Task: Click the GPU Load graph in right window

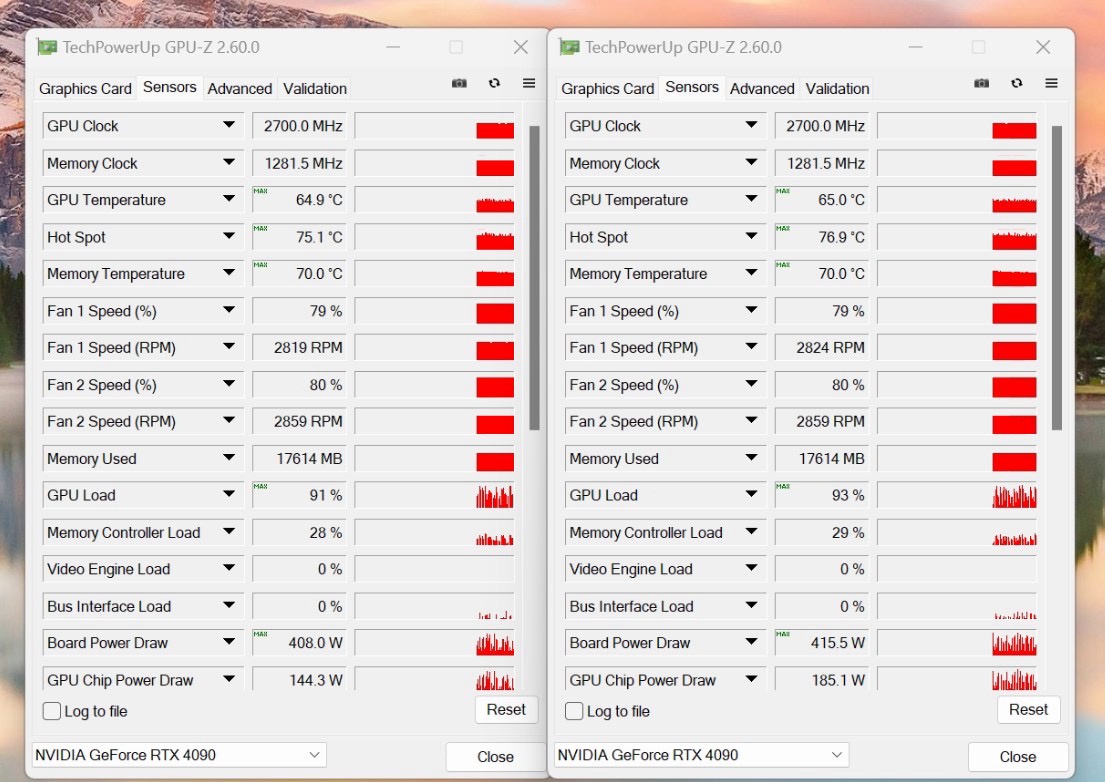Action: coord(957,496)
